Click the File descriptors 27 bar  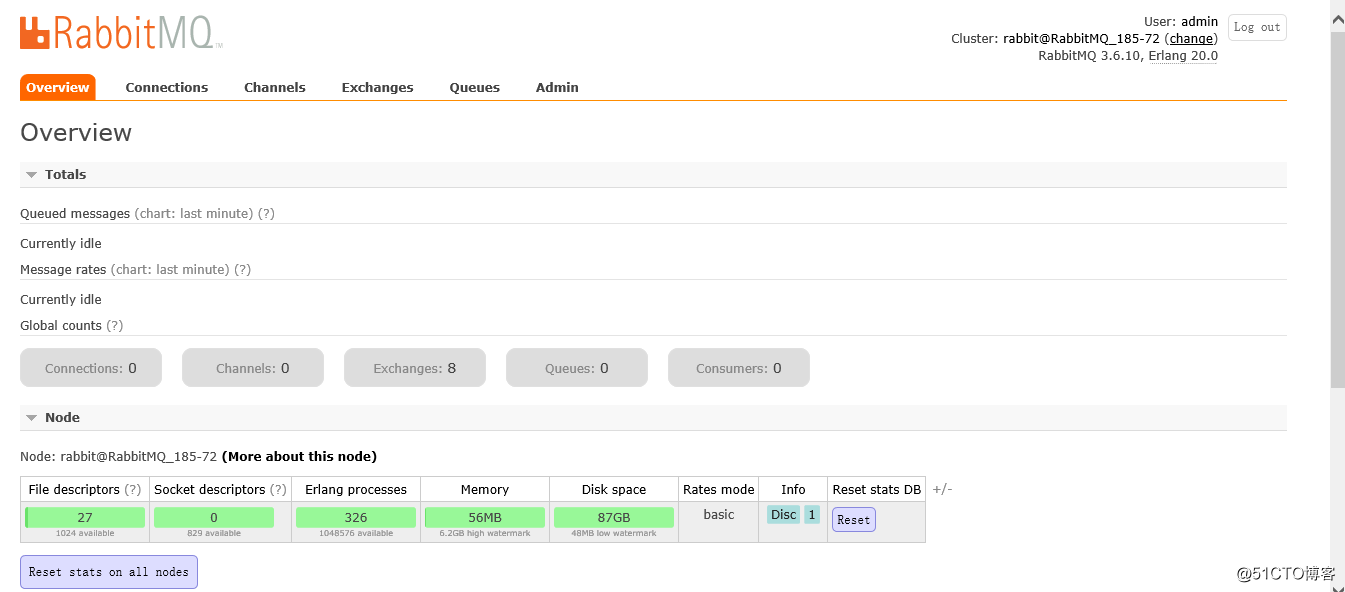[85, 517]
